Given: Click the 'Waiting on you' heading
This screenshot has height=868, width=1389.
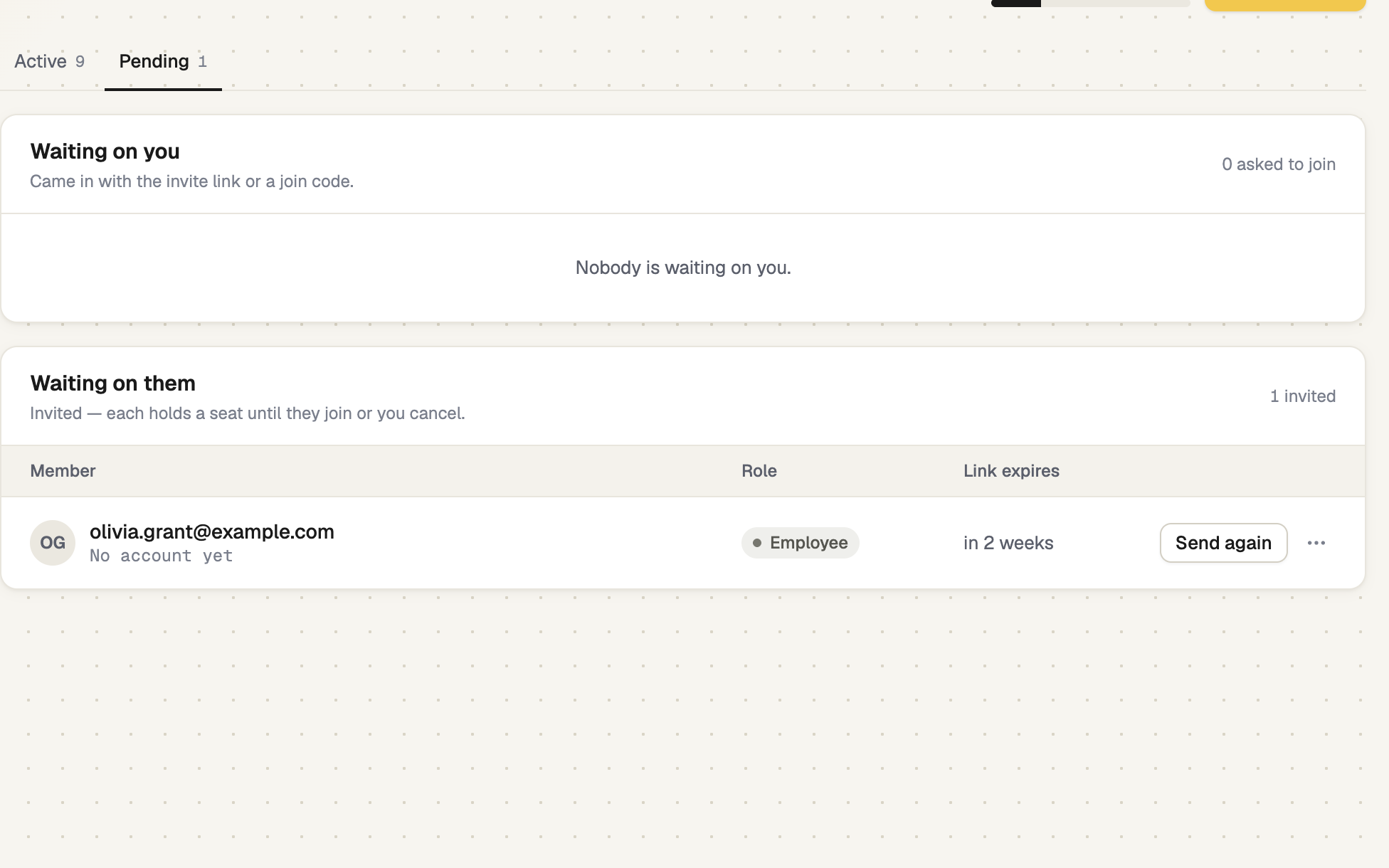Looking at the screenshot, I should pyautogui.click(x=105, y=152).
